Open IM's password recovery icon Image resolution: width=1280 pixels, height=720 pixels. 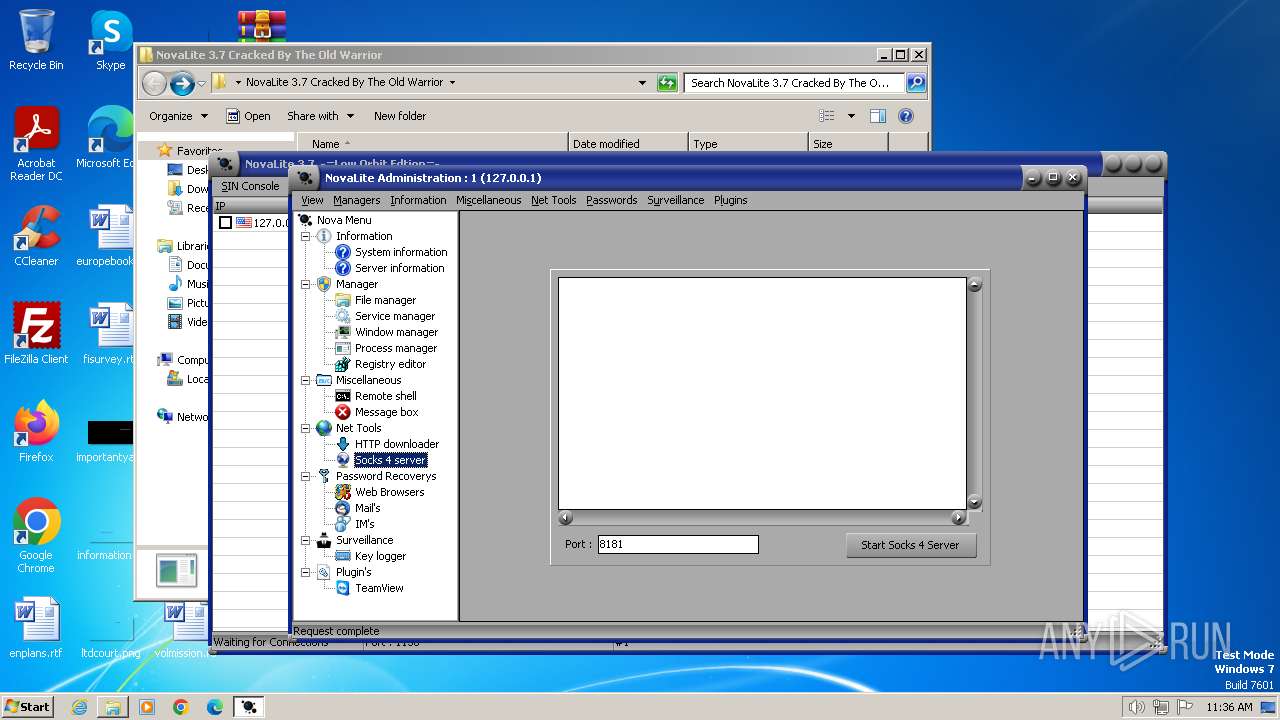(343, 524)
